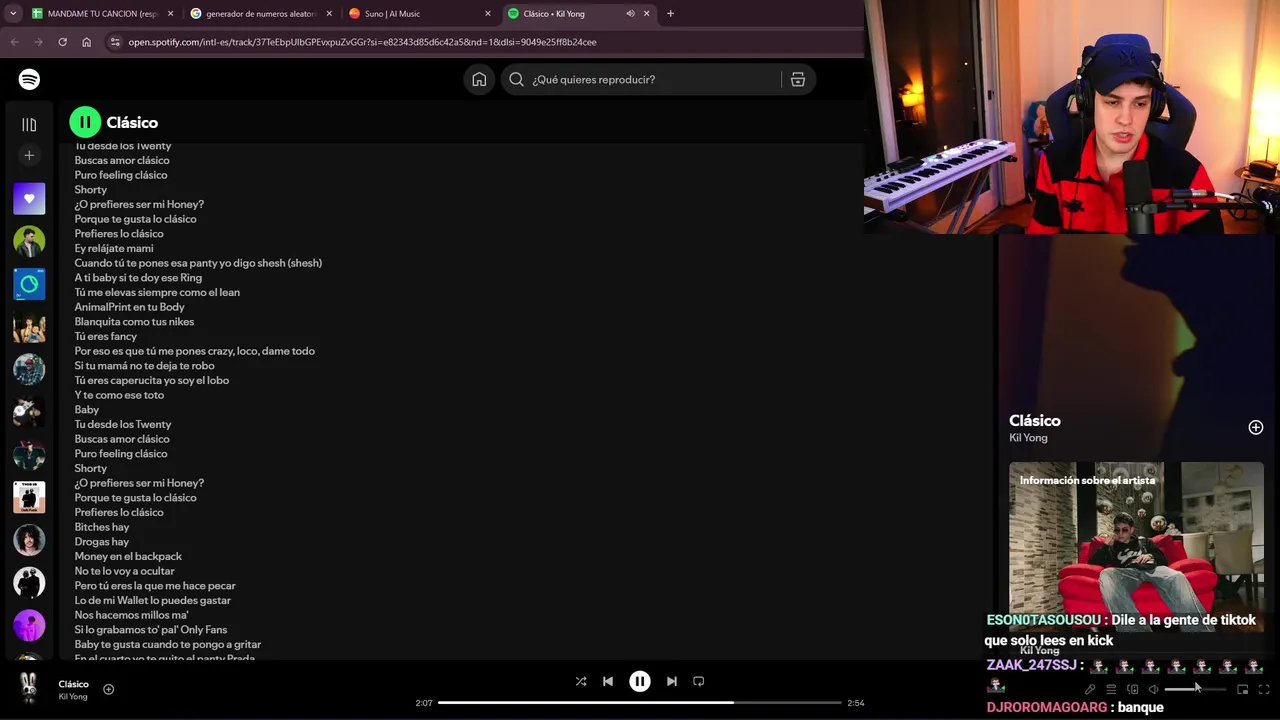Click lyric 'Lo de mi Wallet lo puedes gastar'
Screen dimensions: 1280x720
tap(153, 600)
